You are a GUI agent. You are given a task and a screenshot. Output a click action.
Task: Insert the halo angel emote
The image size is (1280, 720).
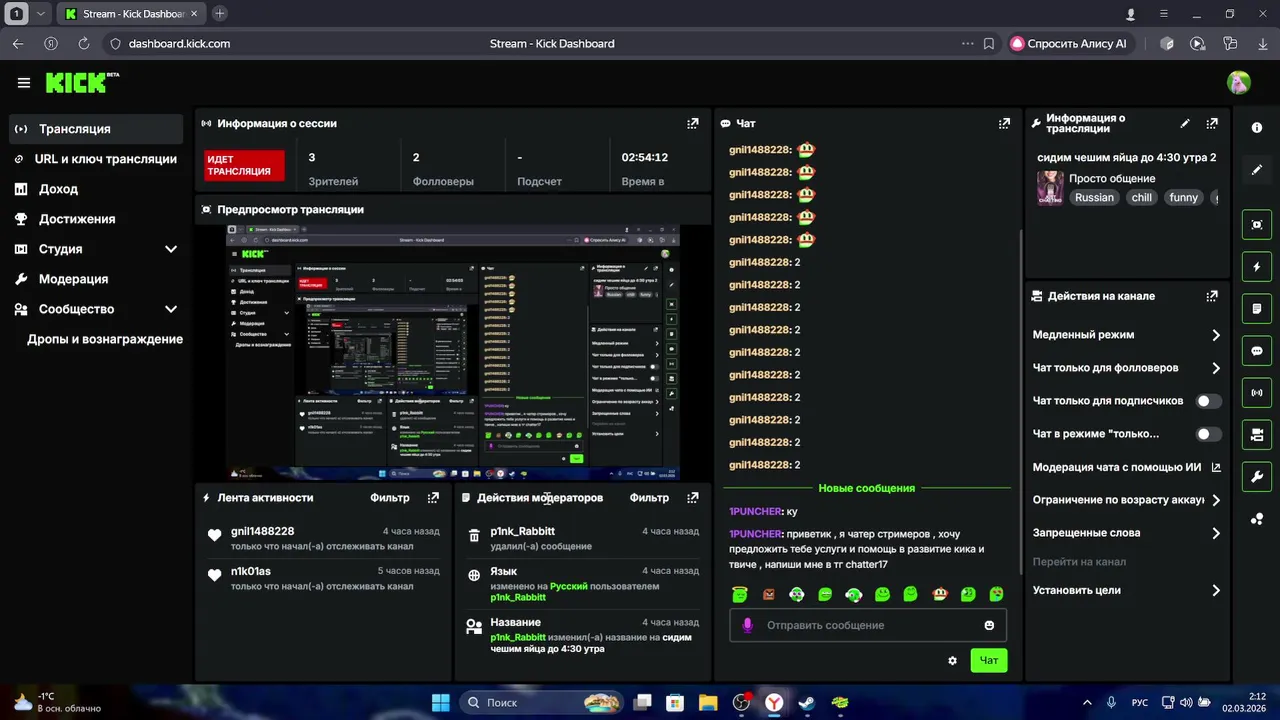click(739, 594)
